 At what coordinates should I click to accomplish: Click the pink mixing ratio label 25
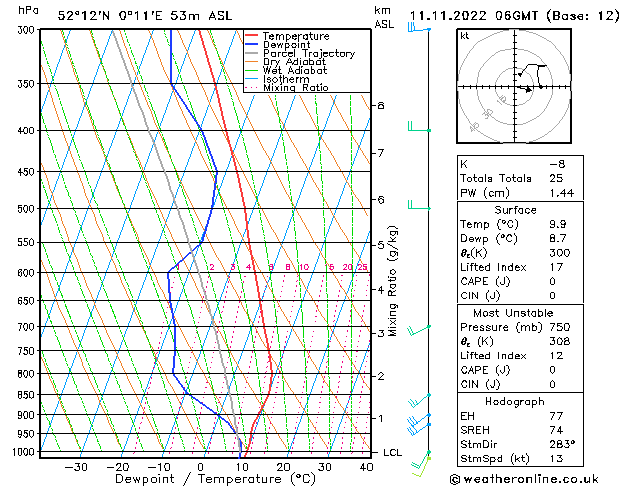coord(362,267)
